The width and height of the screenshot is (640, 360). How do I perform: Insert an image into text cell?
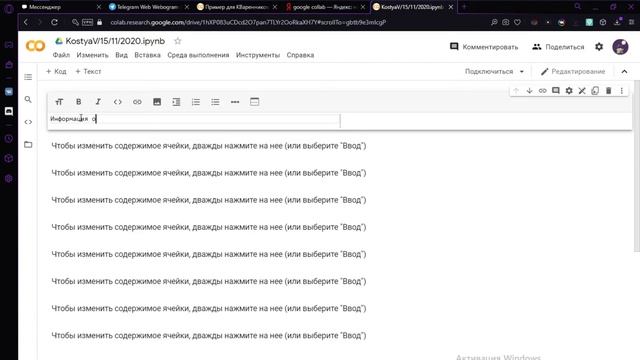click(x=157, y=102)
